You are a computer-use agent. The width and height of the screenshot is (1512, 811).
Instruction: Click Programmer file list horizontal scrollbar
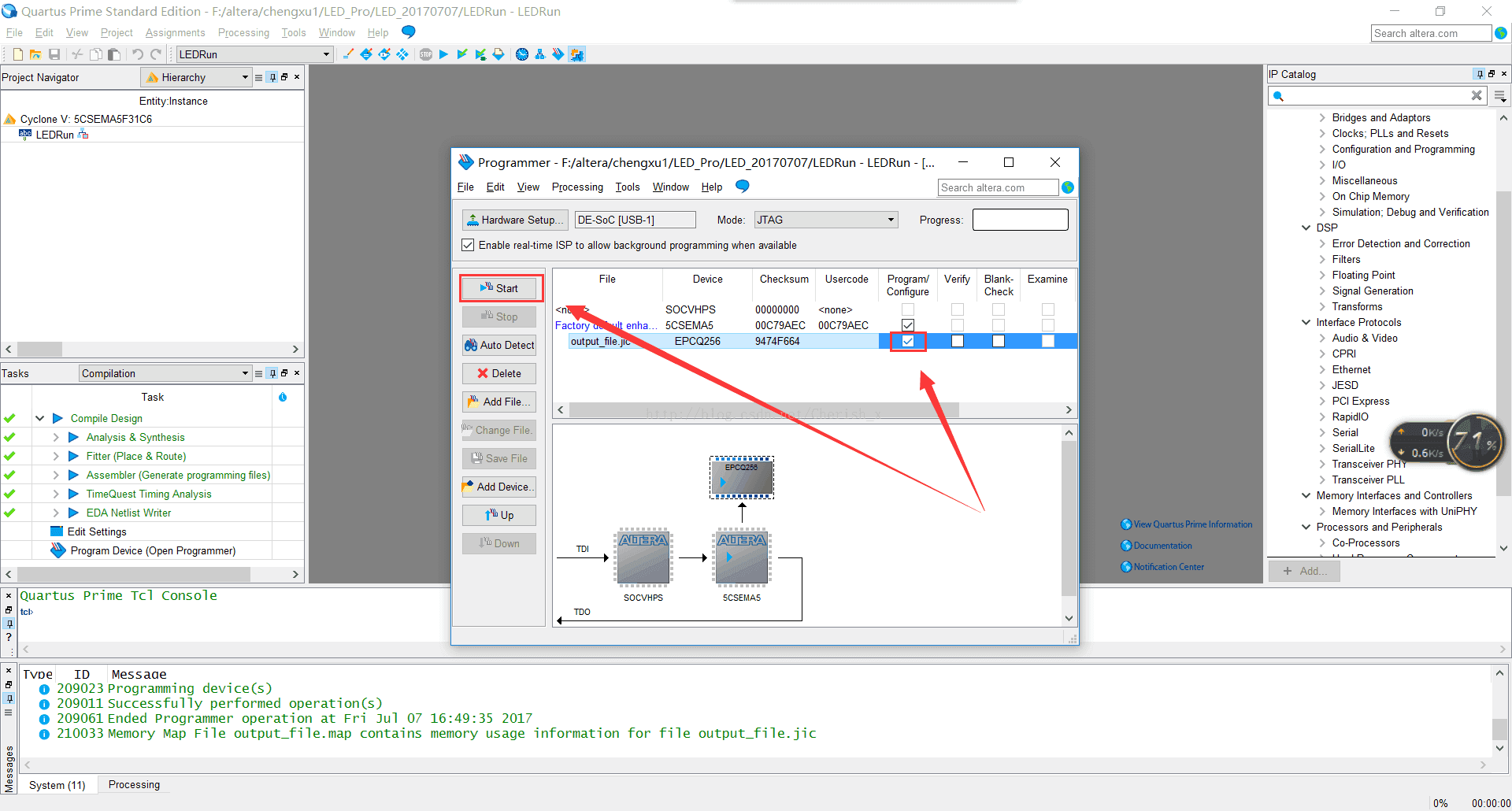point(764,409)
